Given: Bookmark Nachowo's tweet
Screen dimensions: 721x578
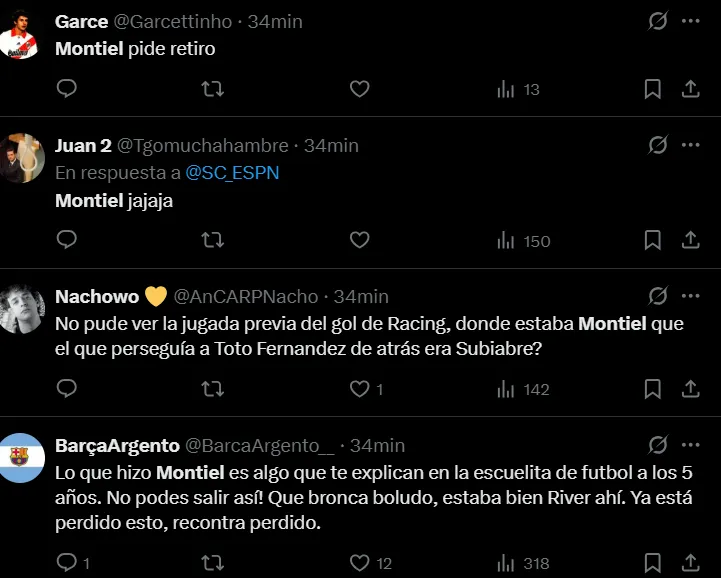Looking at the screenshot, I should pos(652,388).
